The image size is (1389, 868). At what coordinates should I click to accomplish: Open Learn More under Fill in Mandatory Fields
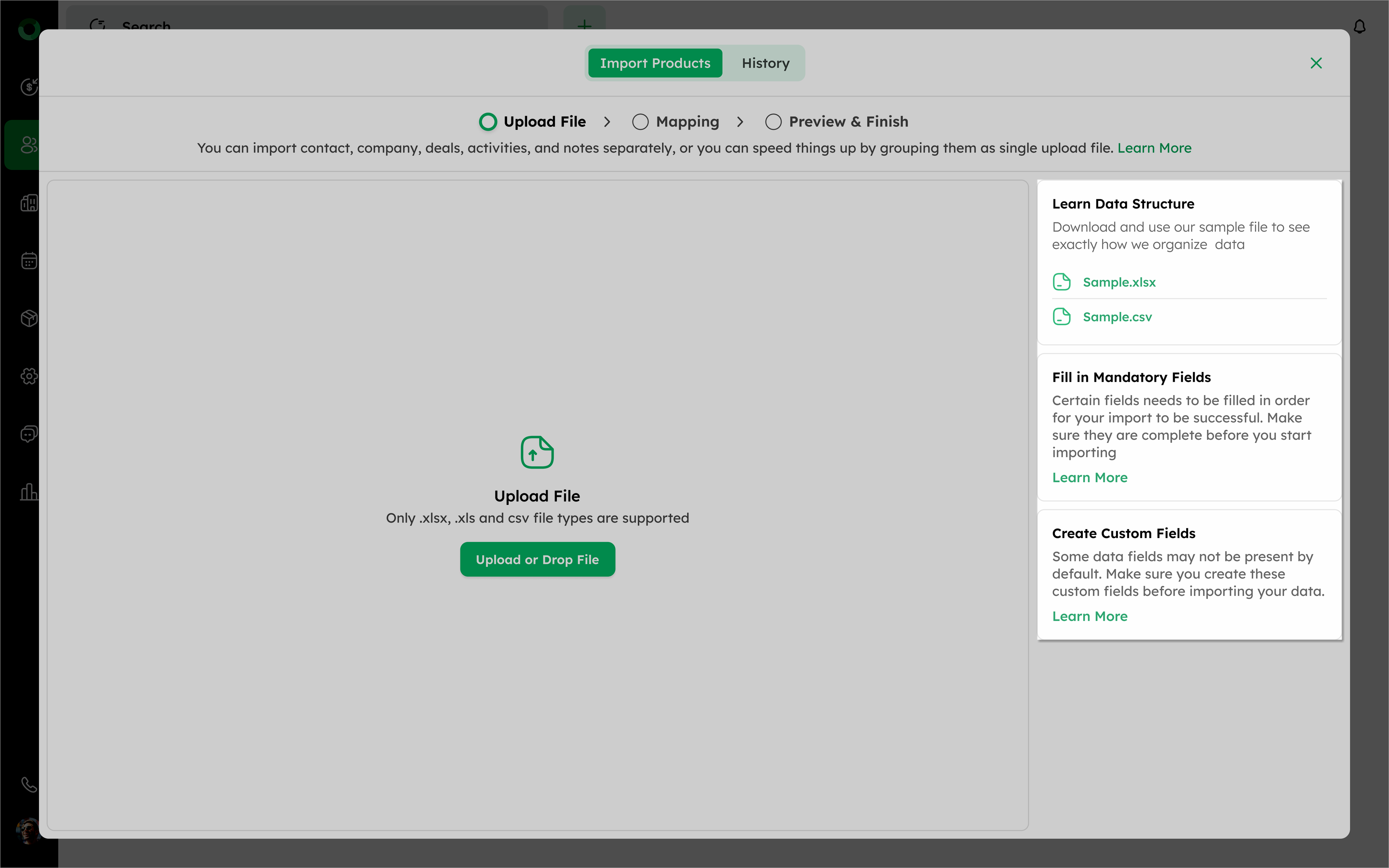1089,478
